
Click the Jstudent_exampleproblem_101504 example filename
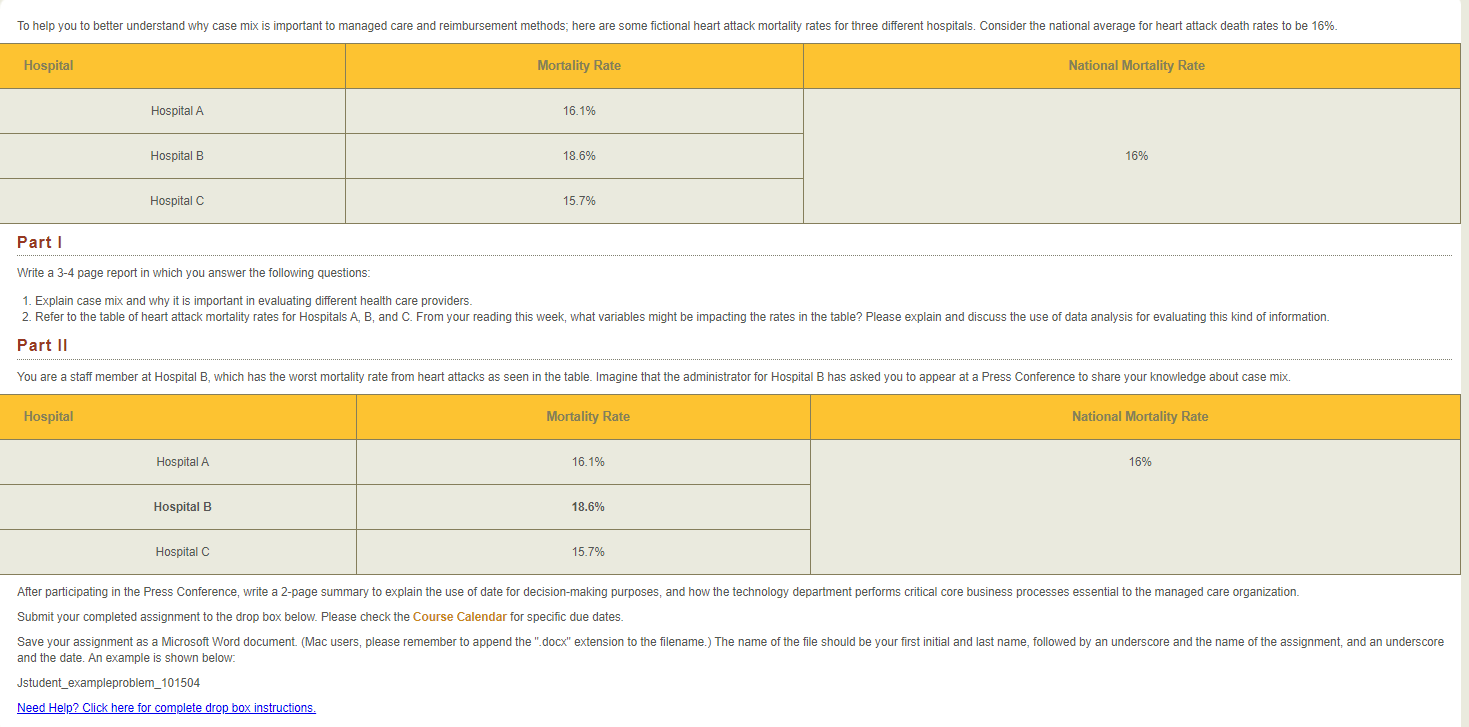pyautogui.click(x=109, y=684)
